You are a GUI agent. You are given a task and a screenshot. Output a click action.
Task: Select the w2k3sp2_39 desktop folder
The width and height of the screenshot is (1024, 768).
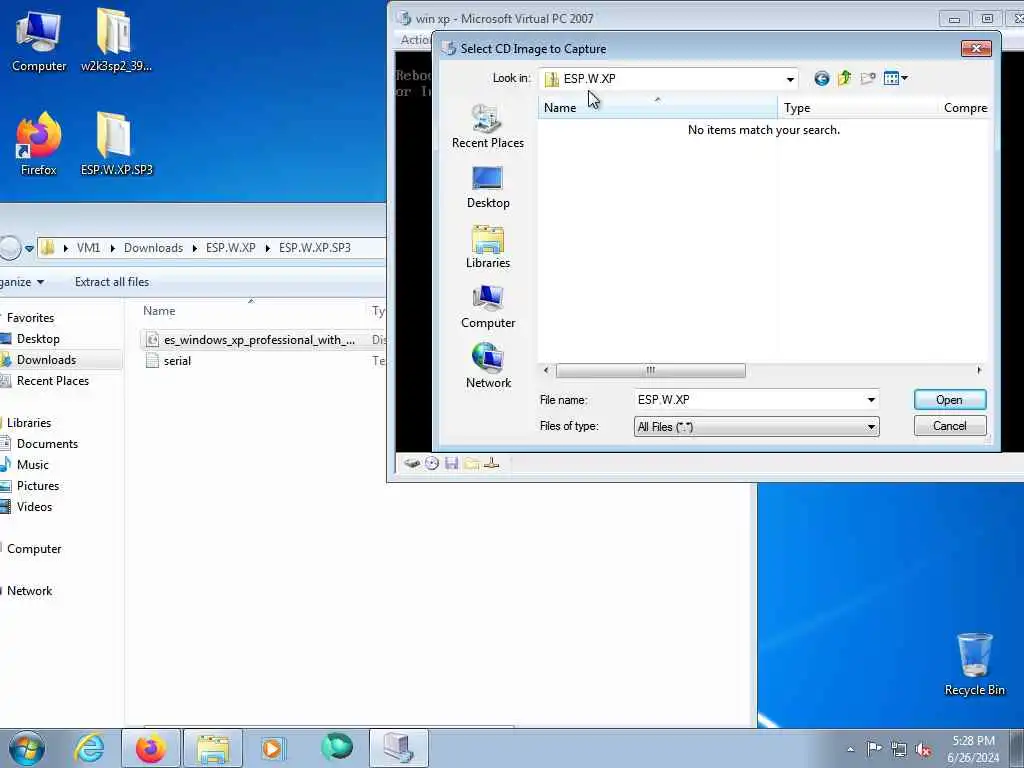pyautogui.click(x=116, y=41)
